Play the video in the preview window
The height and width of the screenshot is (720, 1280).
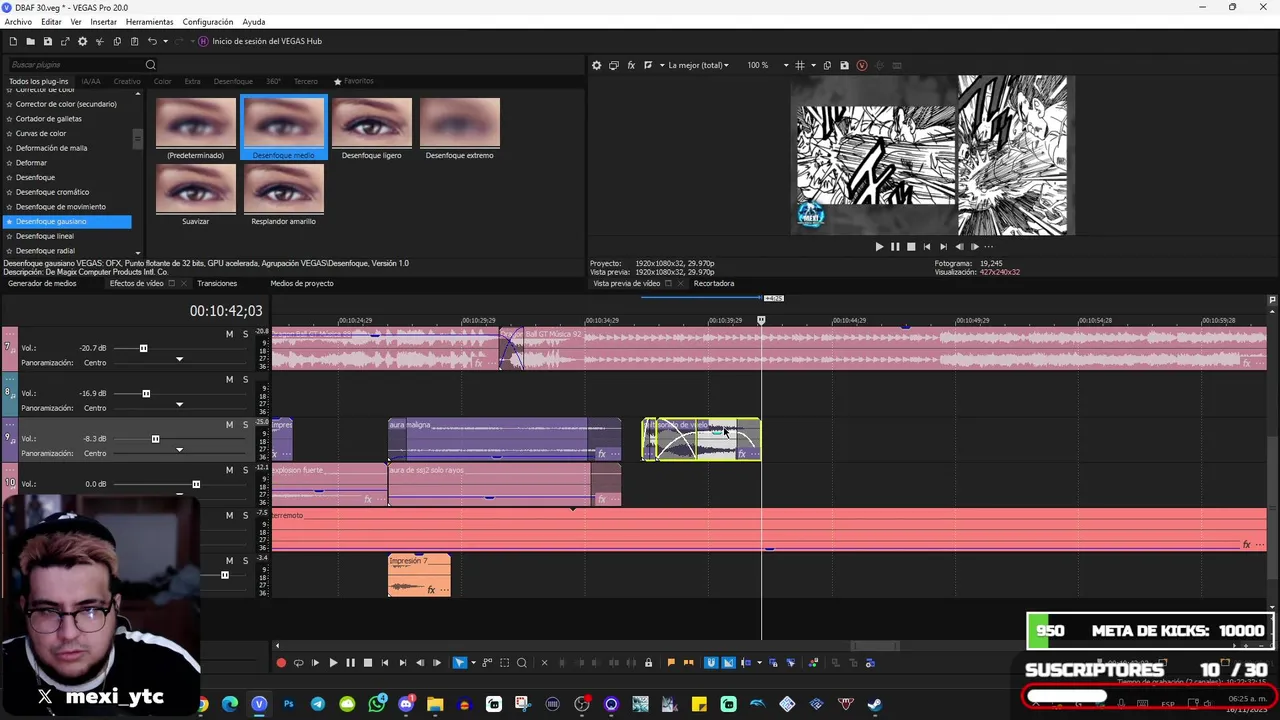[x=879, y=246]
